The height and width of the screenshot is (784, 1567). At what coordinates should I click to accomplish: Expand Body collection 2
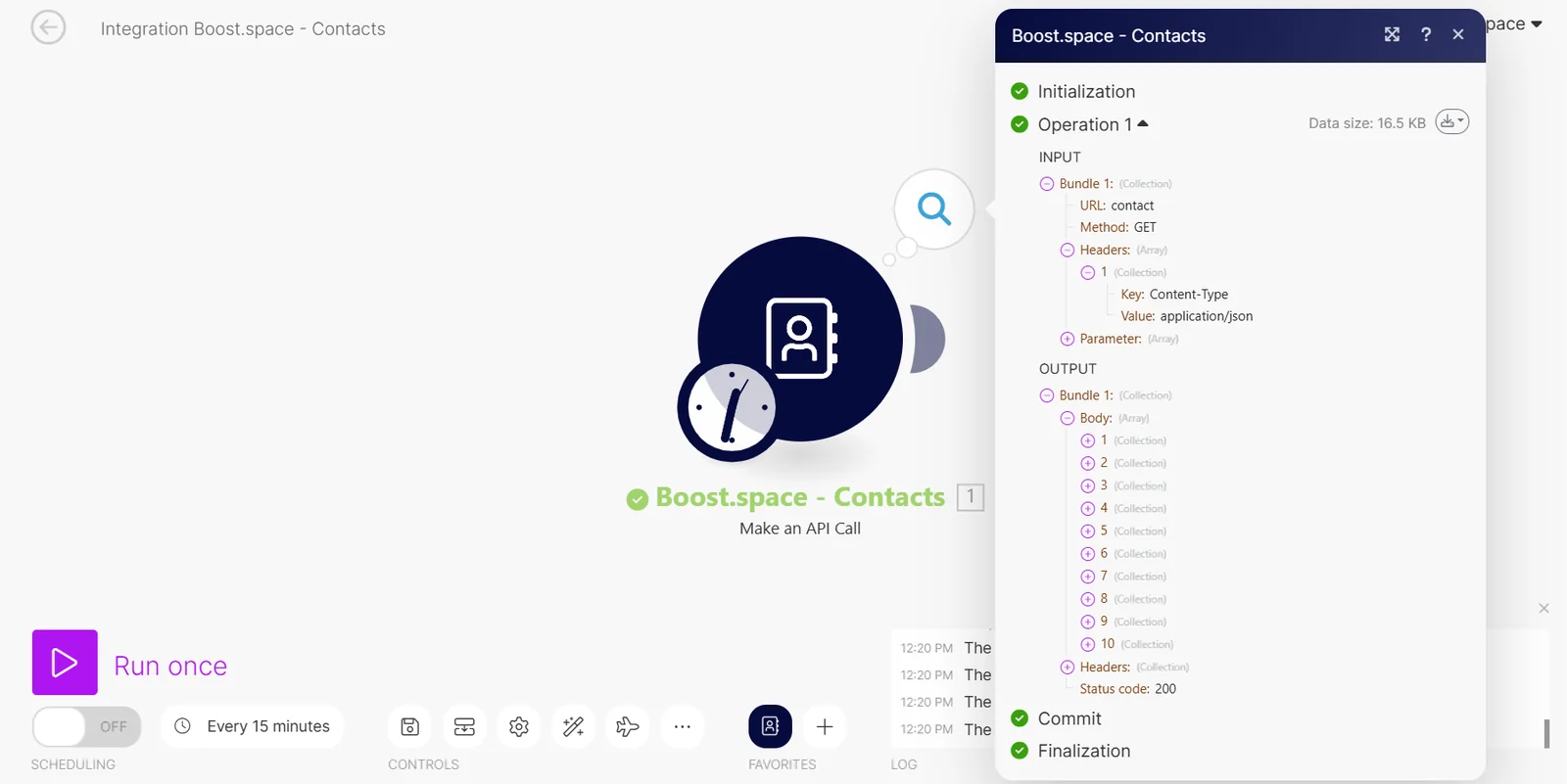tap(1088, 463)
